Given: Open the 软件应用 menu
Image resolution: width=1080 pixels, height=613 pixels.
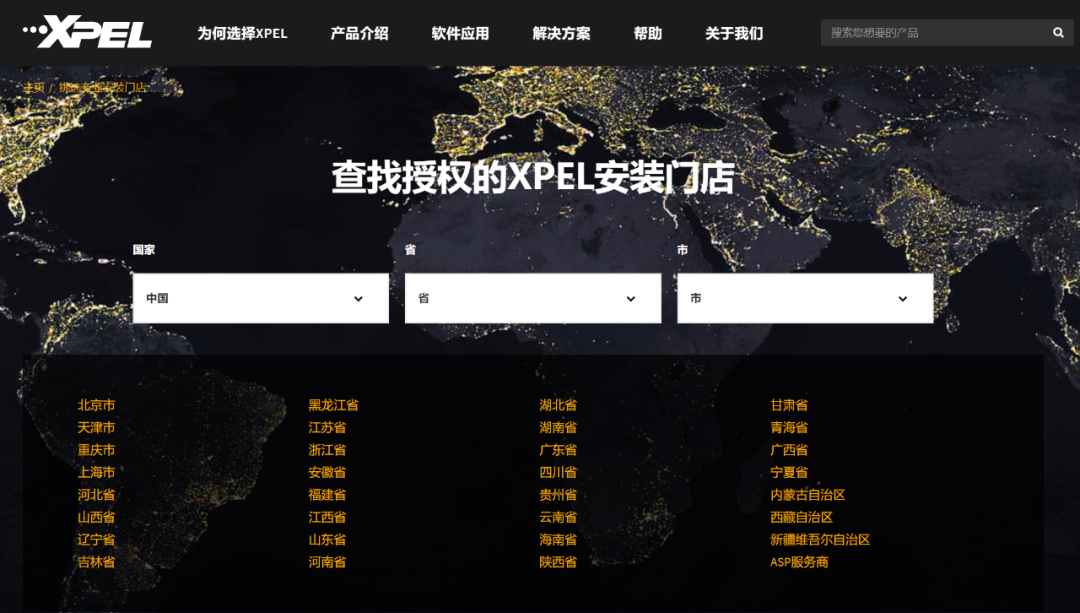Looking at the screenshot, I should click(460, 33).
